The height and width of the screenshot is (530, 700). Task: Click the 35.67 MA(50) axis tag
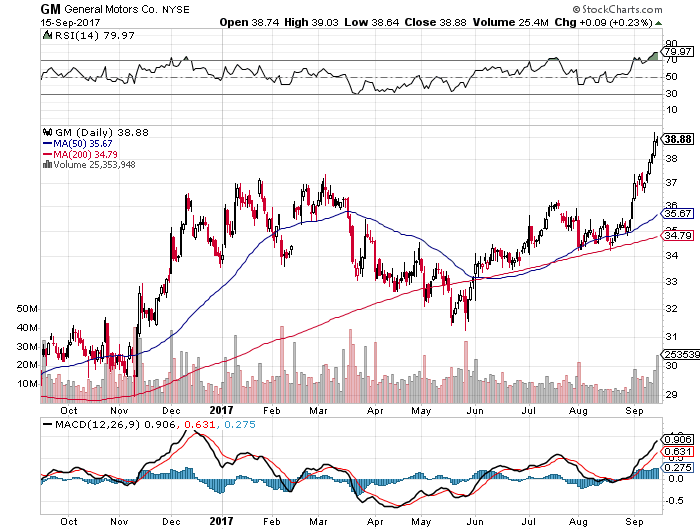(678, 213)
